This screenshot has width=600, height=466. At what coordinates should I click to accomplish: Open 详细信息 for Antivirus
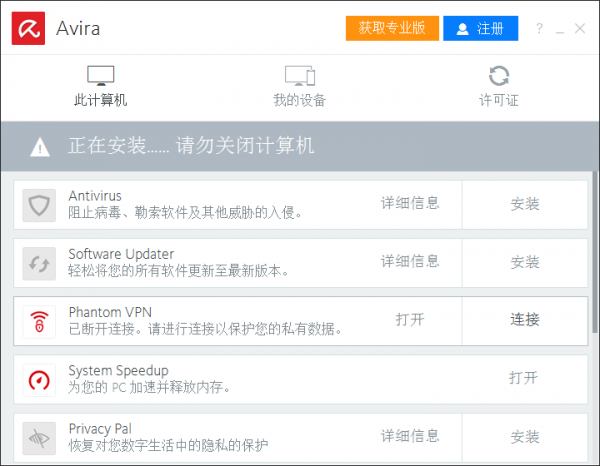click(x=410, y=203)
